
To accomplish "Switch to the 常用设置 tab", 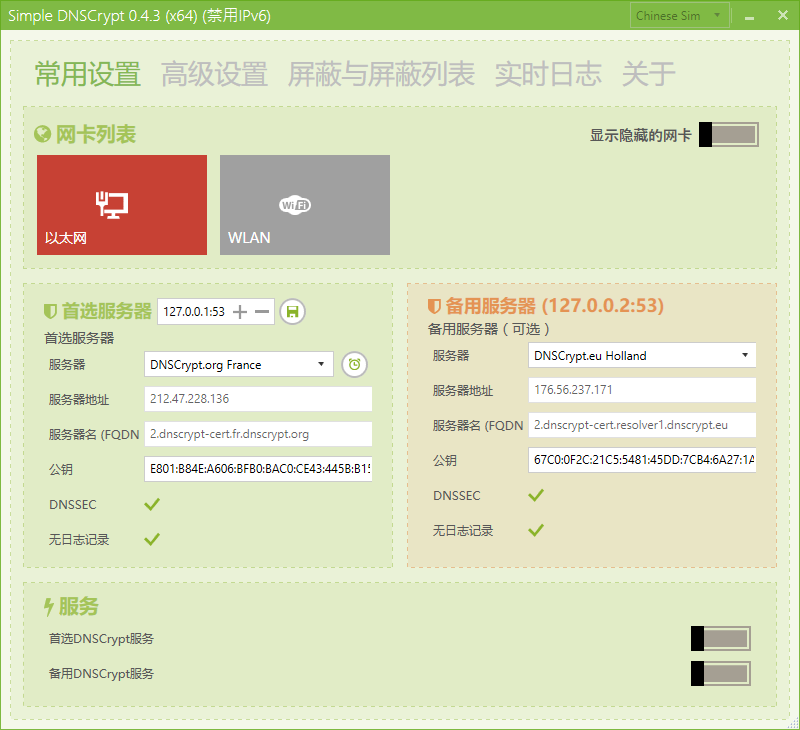I will (x=88, y=74).
